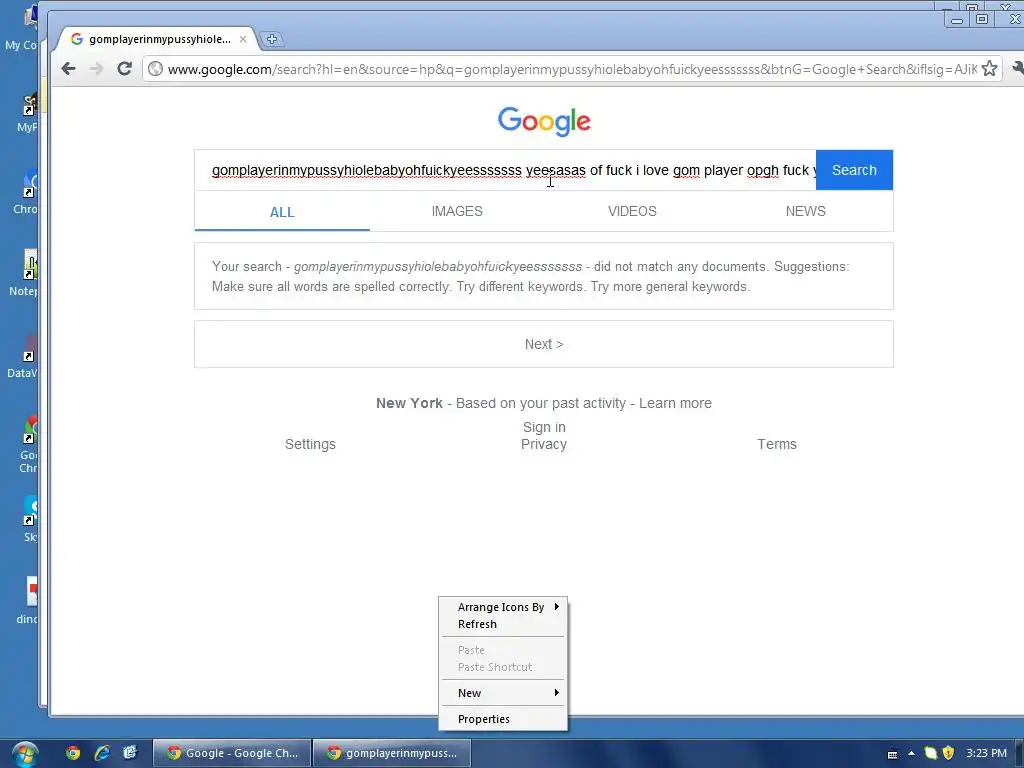Launch Chrome from quick launch bar
The image size is (1024, 768).
(x=72, y=753)
